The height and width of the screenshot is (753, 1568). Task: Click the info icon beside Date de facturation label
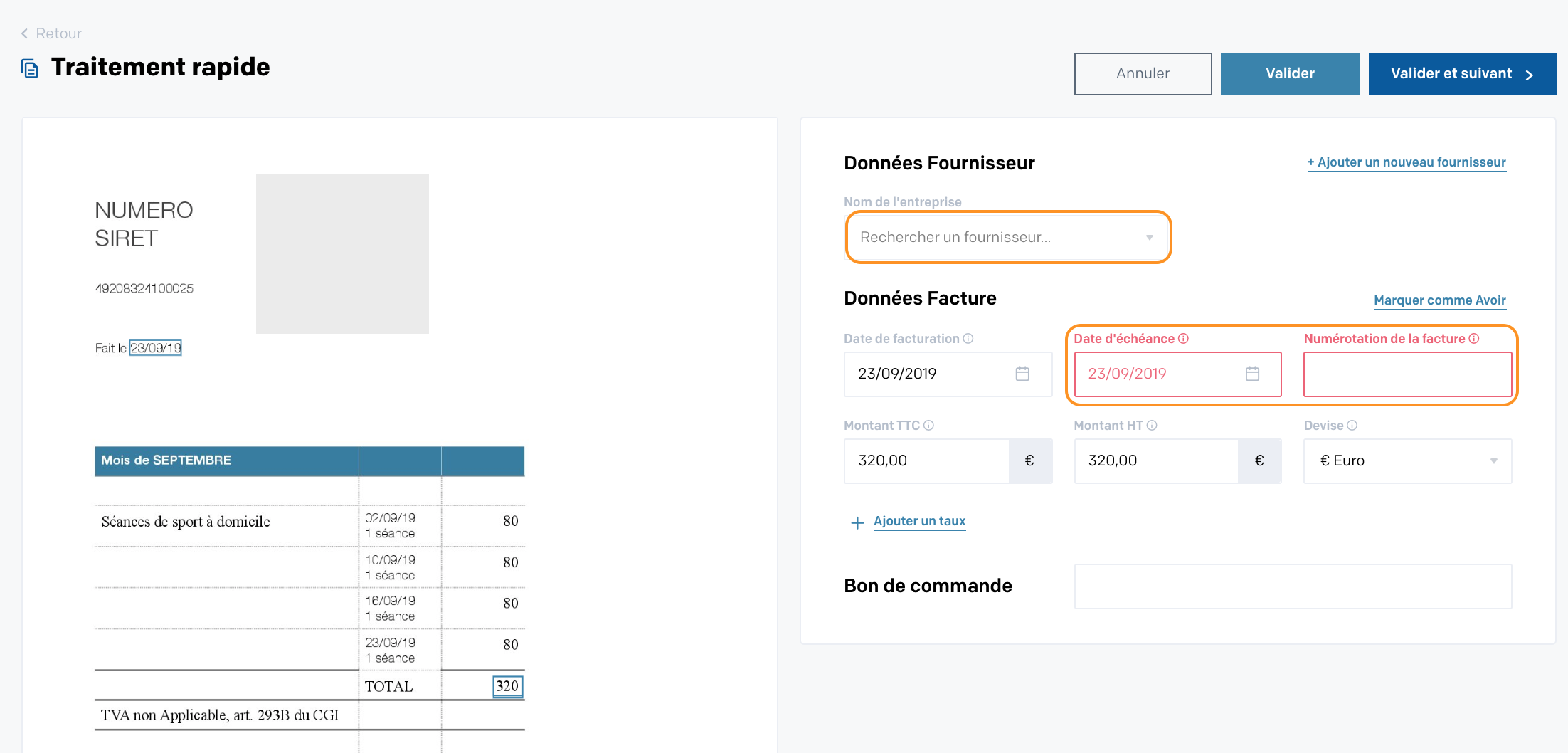coord(968,339)
